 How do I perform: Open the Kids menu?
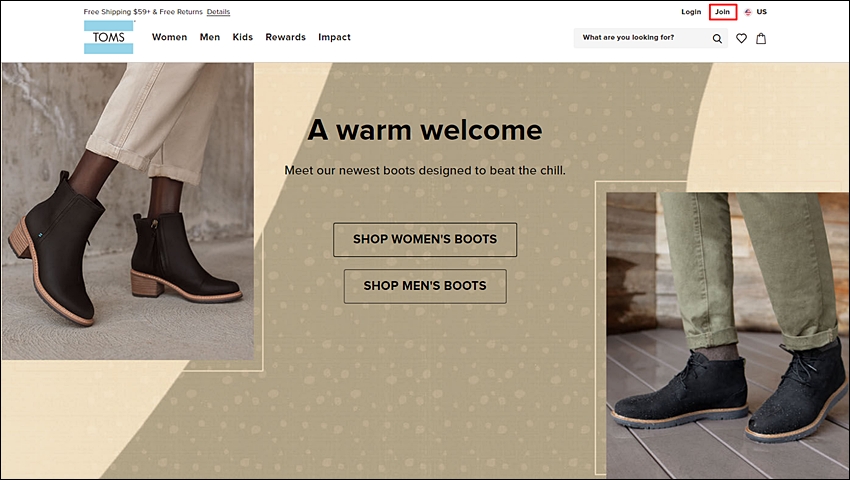[242, 37]
